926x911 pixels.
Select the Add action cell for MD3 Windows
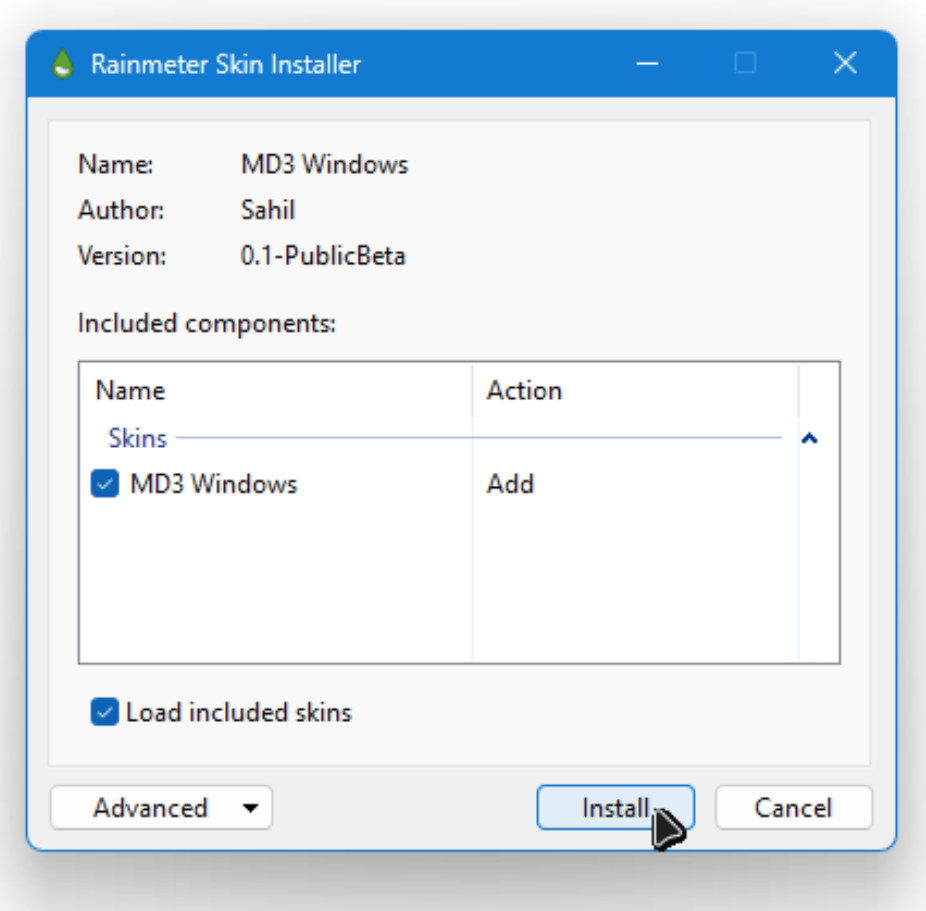[508, 484]
